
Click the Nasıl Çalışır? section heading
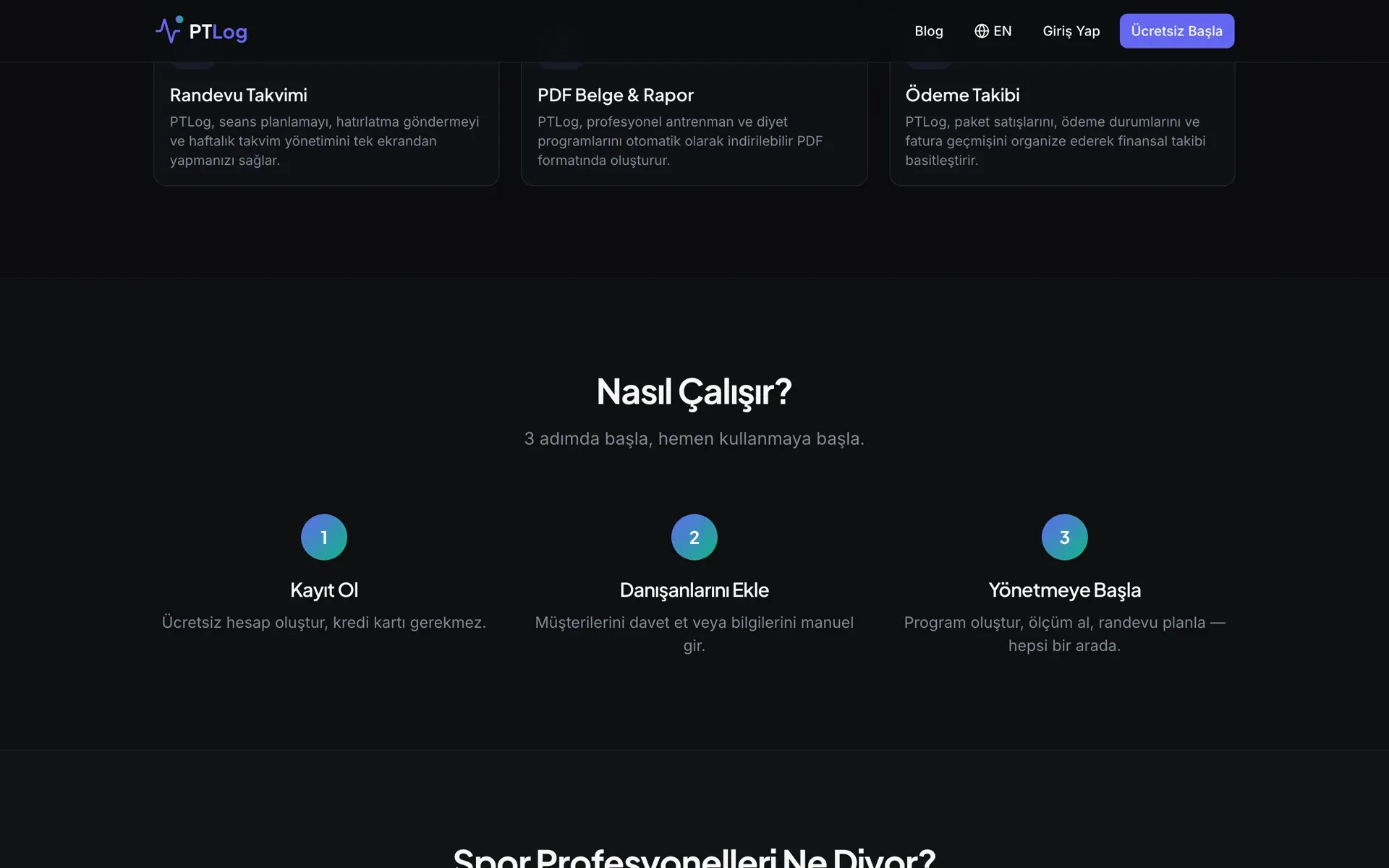click(x=694, y=391)
